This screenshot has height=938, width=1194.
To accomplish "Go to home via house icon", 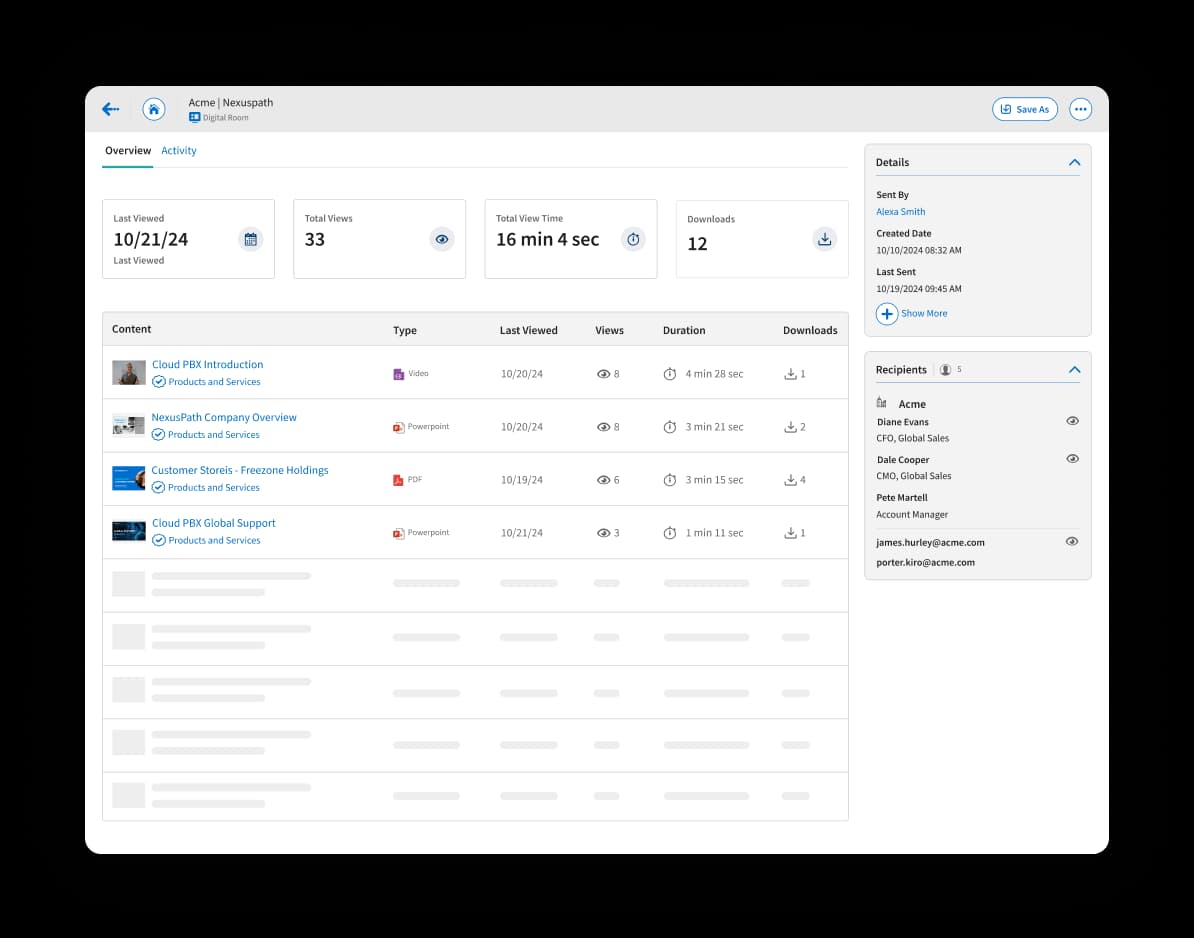I will point(153,109).
